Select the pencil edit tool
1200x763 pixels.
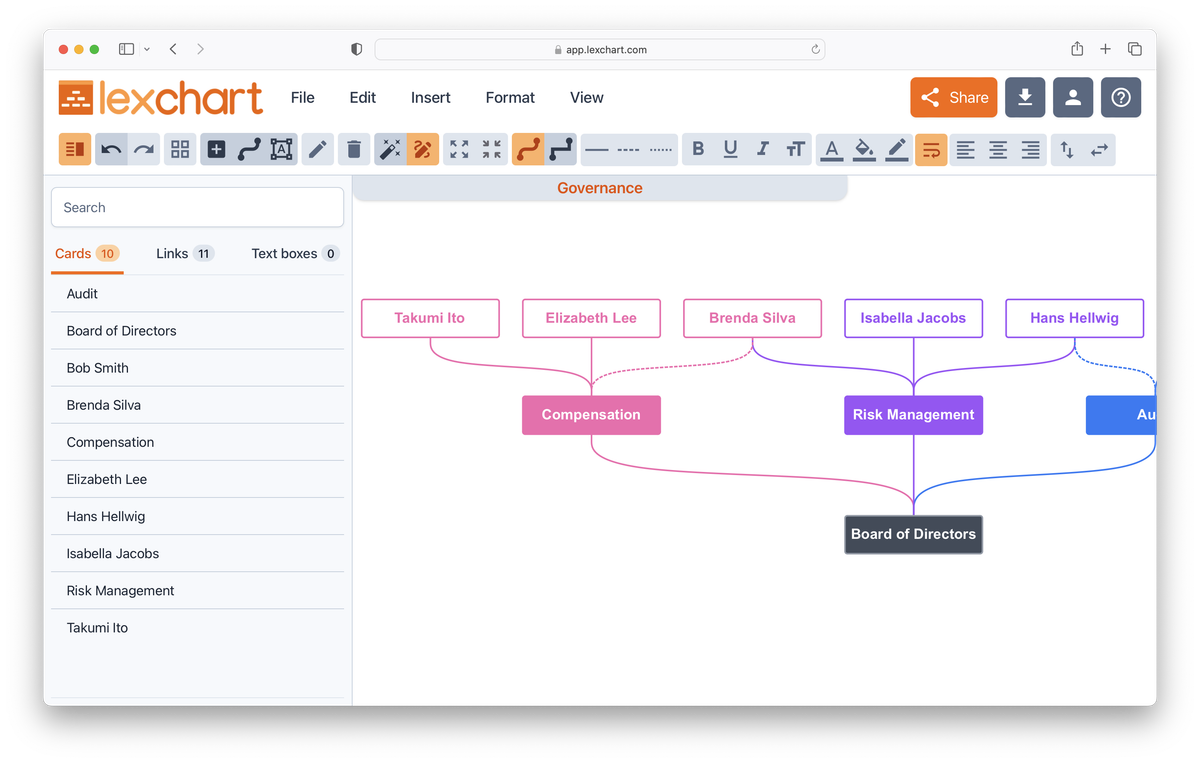tap(318, 150)
